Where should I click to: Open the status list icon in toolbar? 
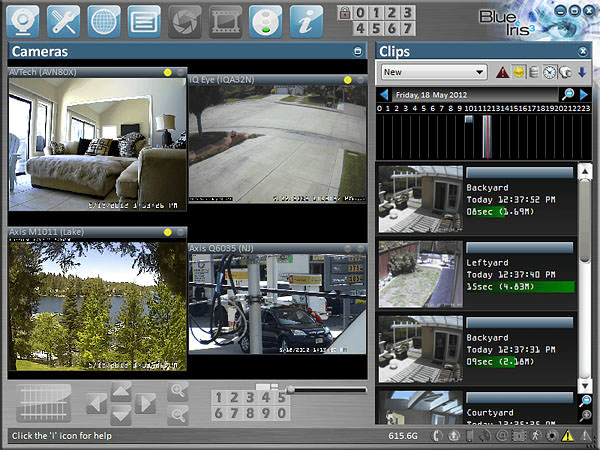coord(145,20)
